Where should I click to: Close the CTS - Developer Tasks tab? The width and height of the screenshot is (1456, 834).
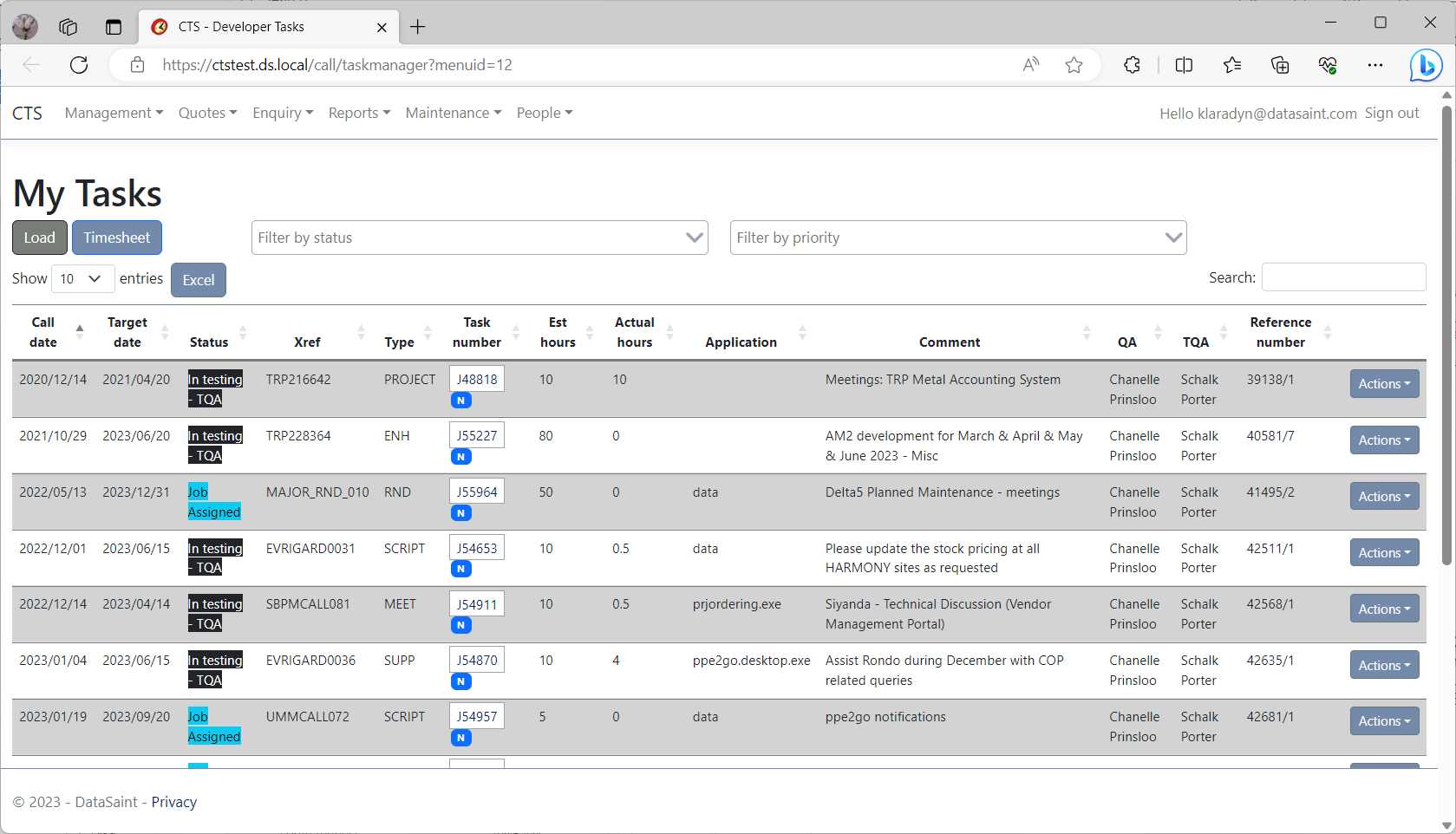point(382,27)
